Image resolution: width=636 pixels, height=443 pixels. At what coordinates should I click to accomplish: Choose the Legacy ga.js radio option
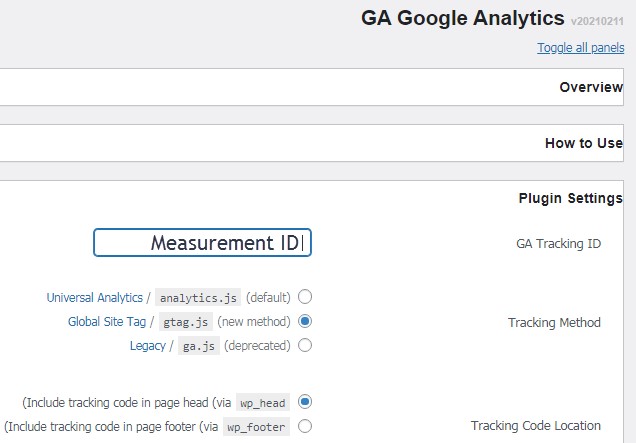[x=306, y=346]
